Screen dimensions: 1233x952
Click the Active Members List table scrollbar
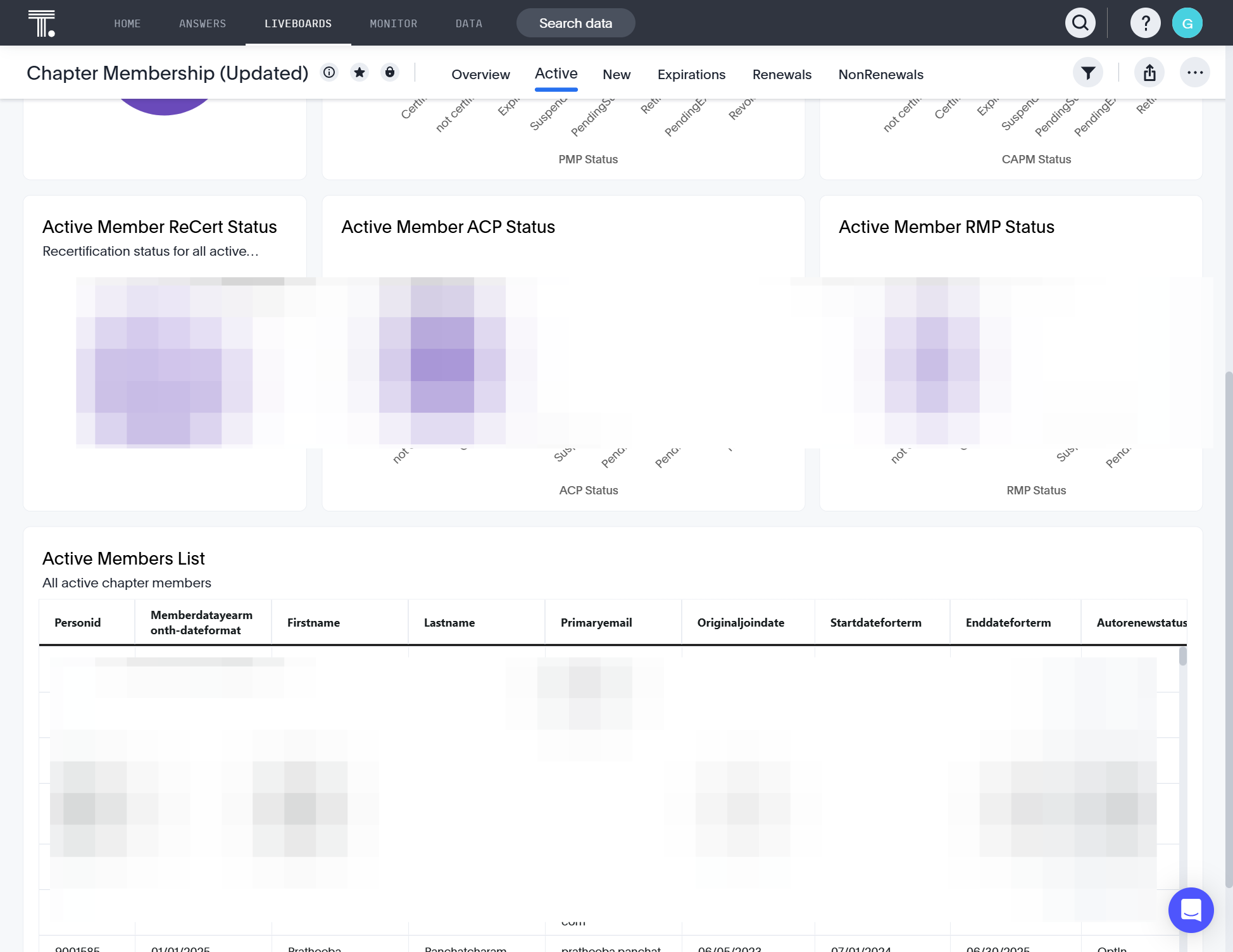click(x=1182, y=656)
